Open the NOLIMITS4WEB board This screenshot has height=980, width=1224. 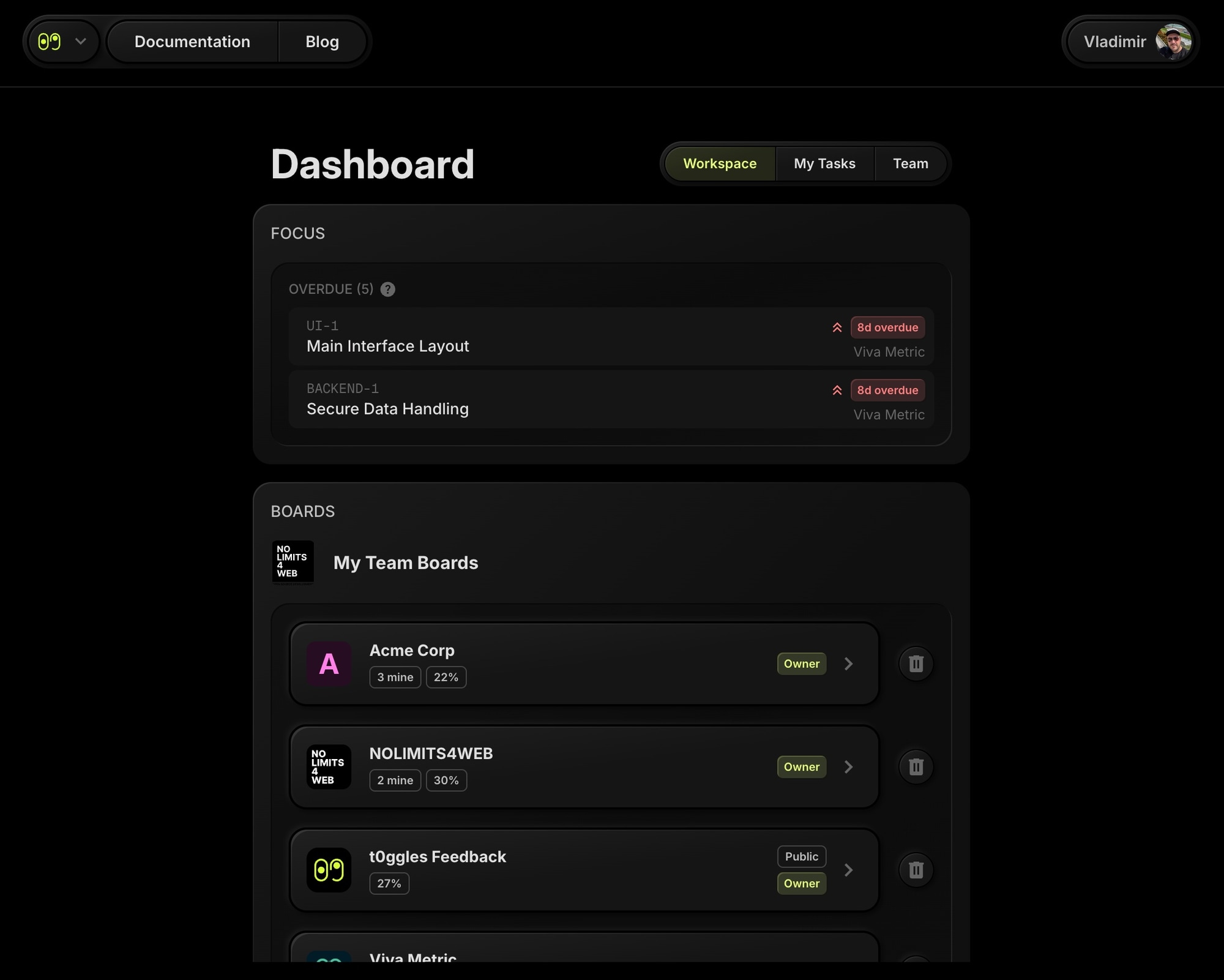(x=584, y=767)
